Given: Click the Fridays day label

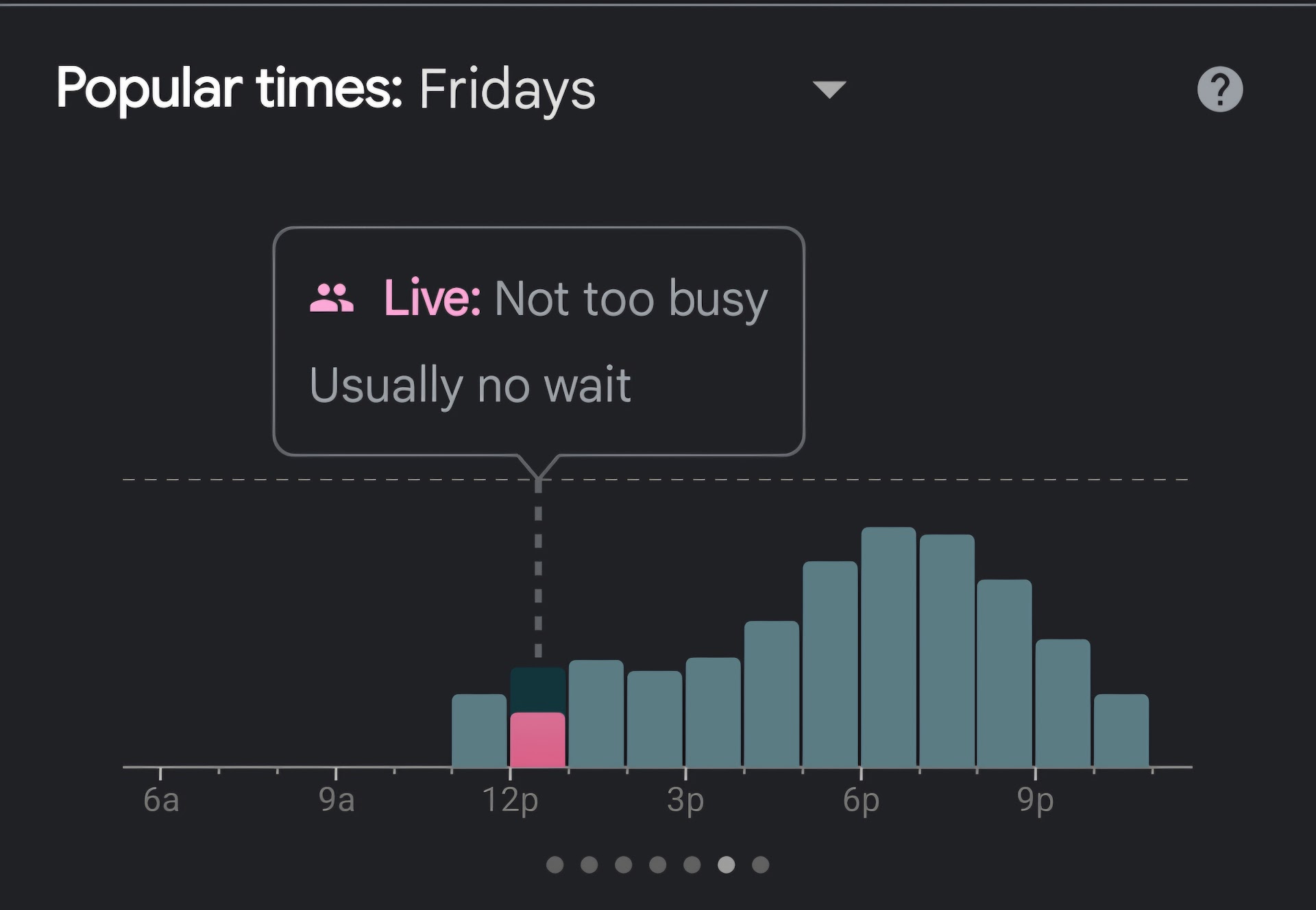Looking at the screenshot, I should tap(507, 90).
